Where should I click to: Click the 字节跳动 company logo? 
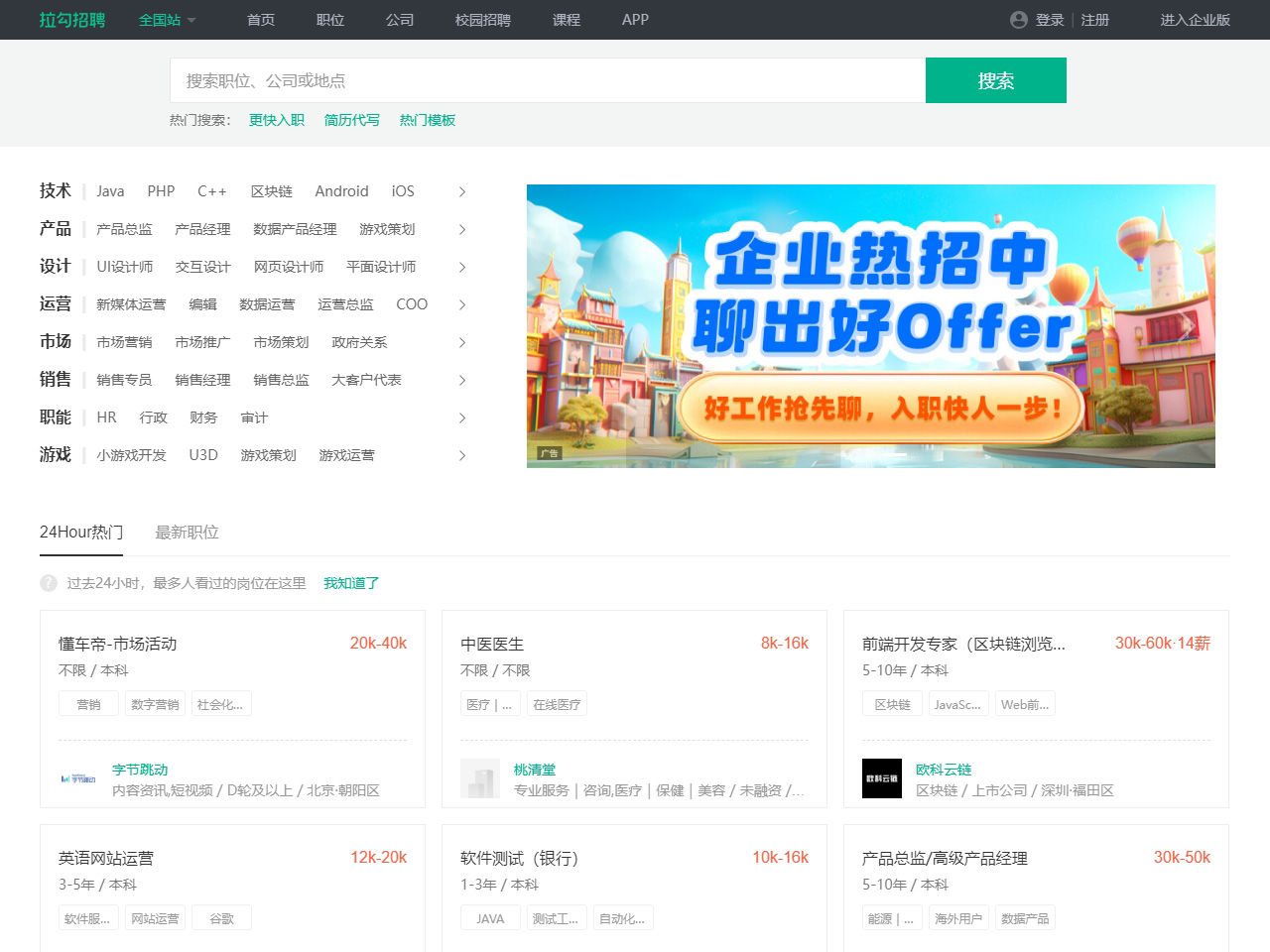click(78, 779)
